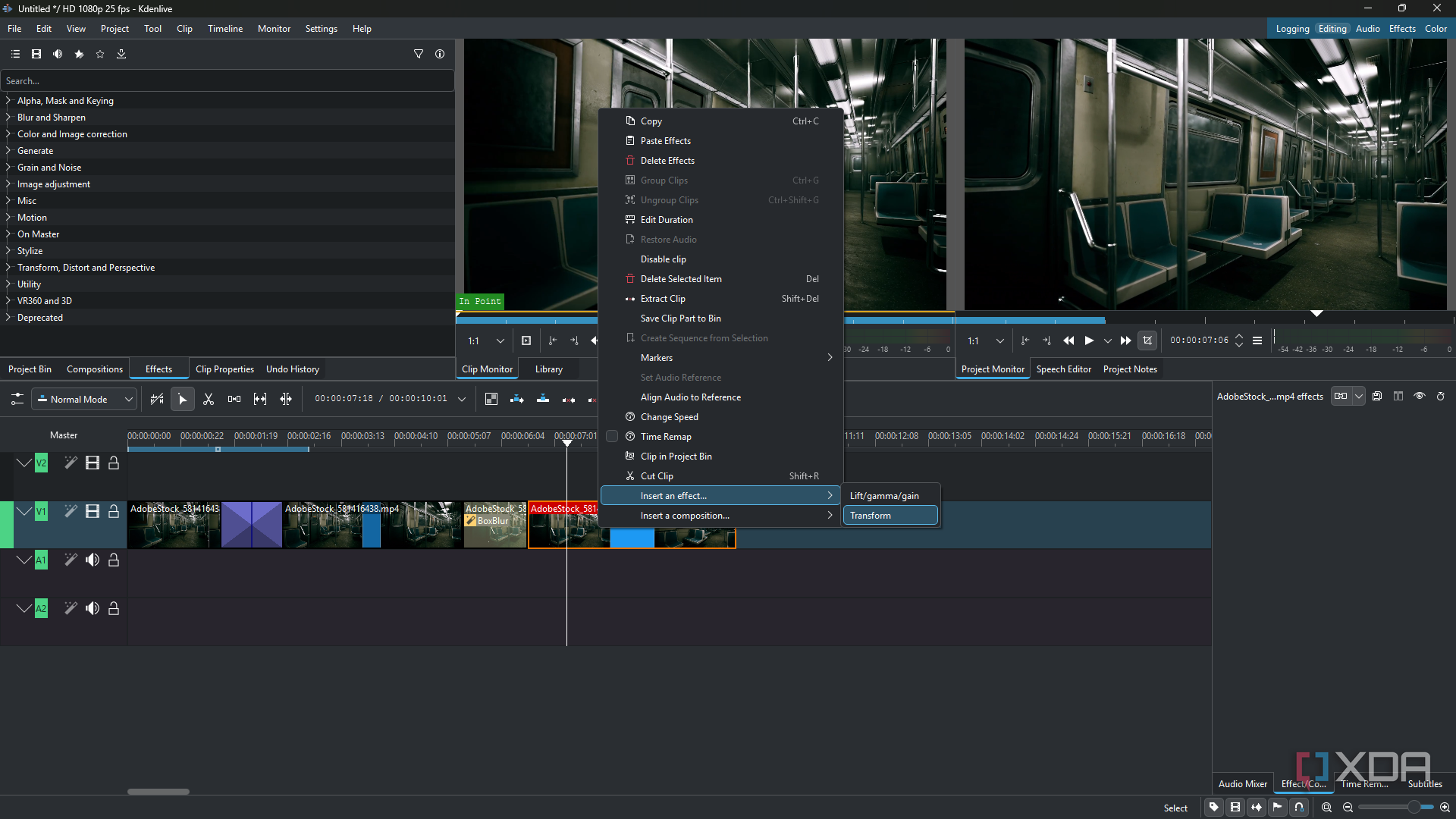Lock track A1
The width and height of the screenshot is (1456, 819).
click(x=114, y=560)
